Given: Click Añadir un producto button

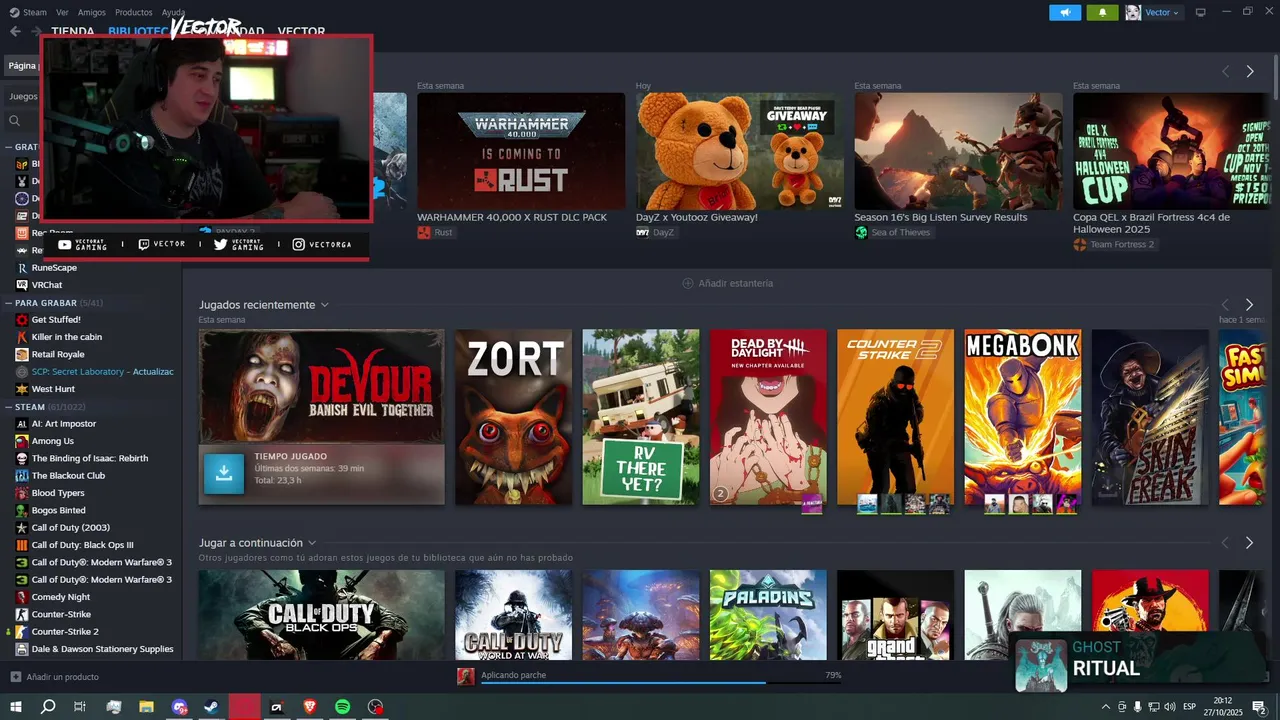Looking at the screenshot, I should pyautogui.click(x=55, y=677).
